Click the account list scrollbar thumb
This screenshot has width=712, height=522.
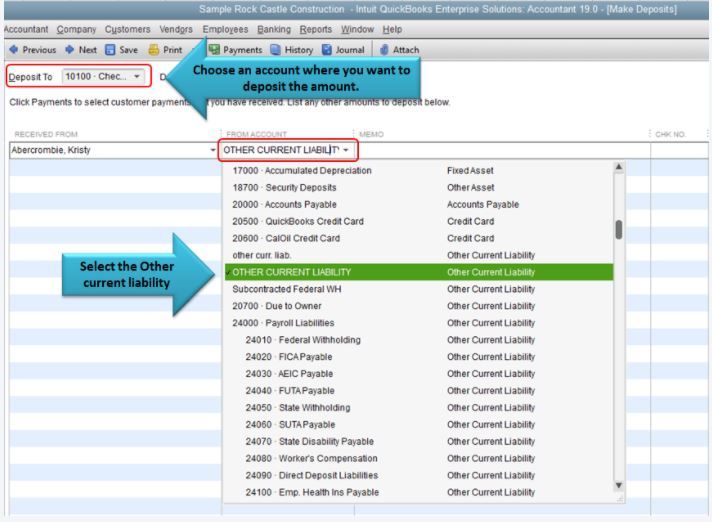[x=618, y=230]
